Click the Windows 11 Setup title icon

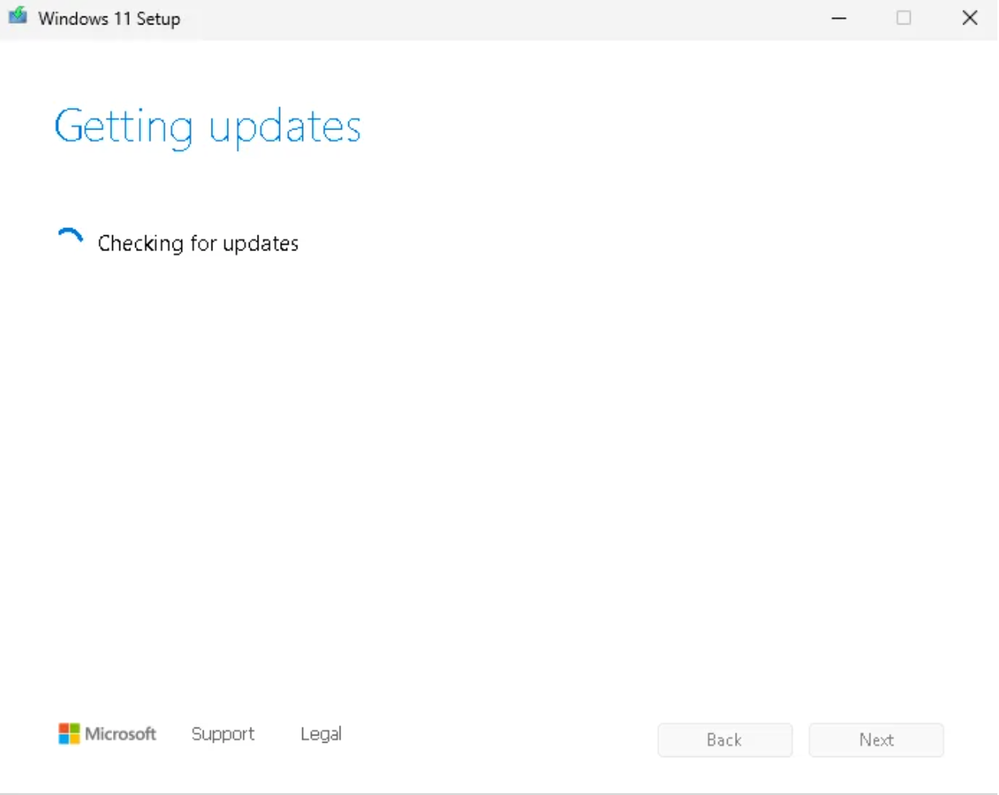click(x=18, y=16)
